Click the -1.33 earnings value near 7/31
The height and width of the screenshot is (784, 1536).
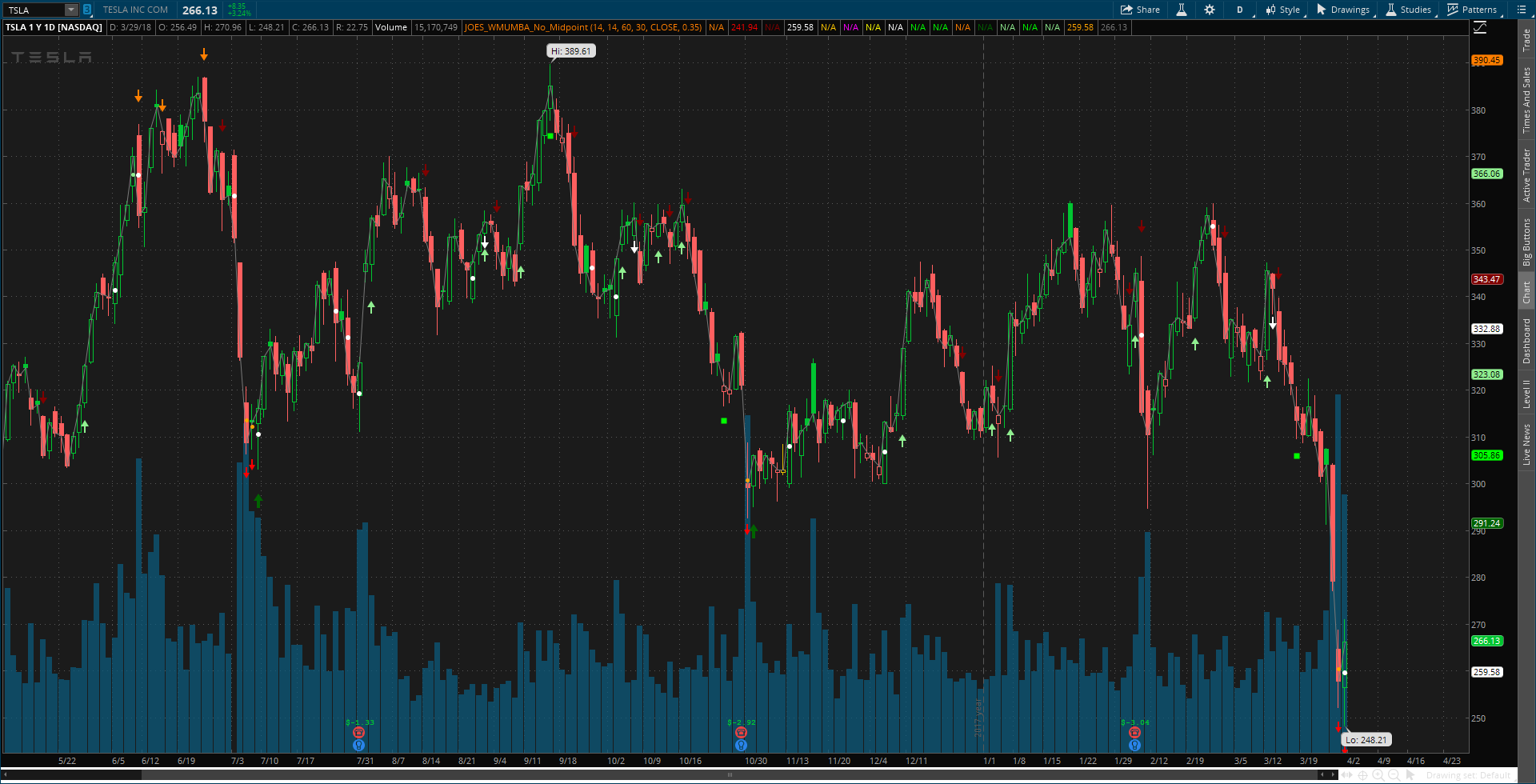tap(360, 722)
